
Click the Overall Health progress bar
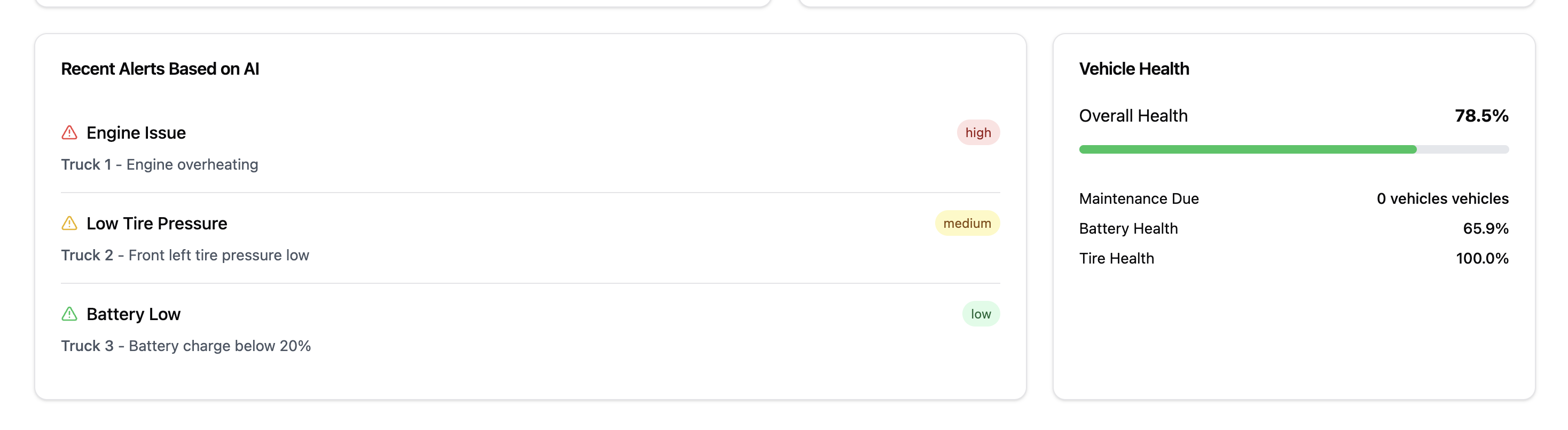pos(1293,149)
